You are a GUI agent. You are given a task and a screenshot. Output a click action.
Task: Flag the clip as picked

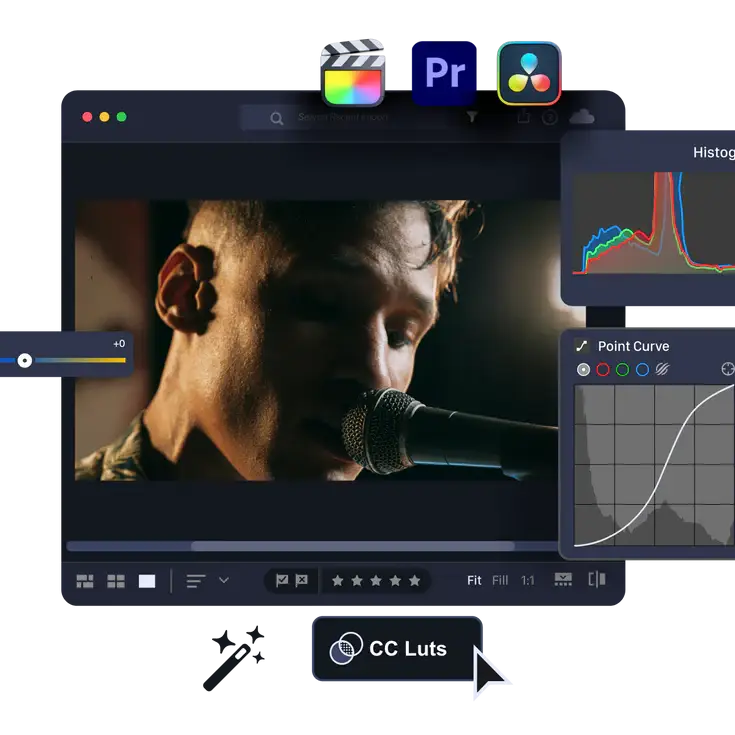point(282,580)
